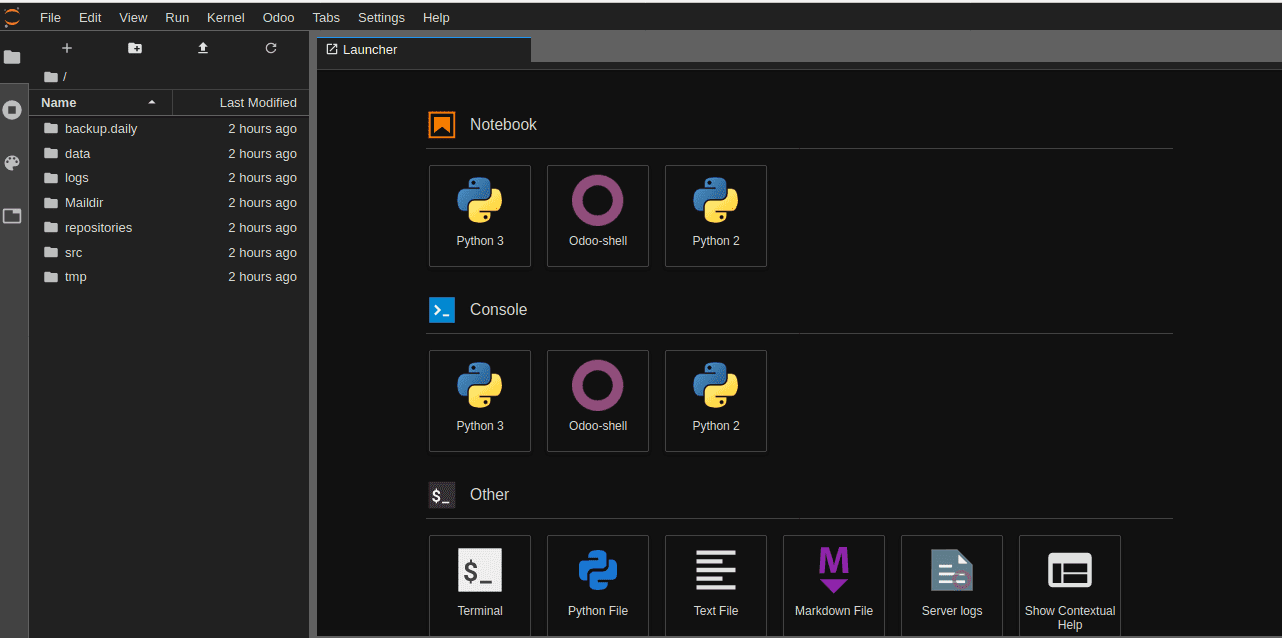Click the Upload Files icon

pos(203,48)
